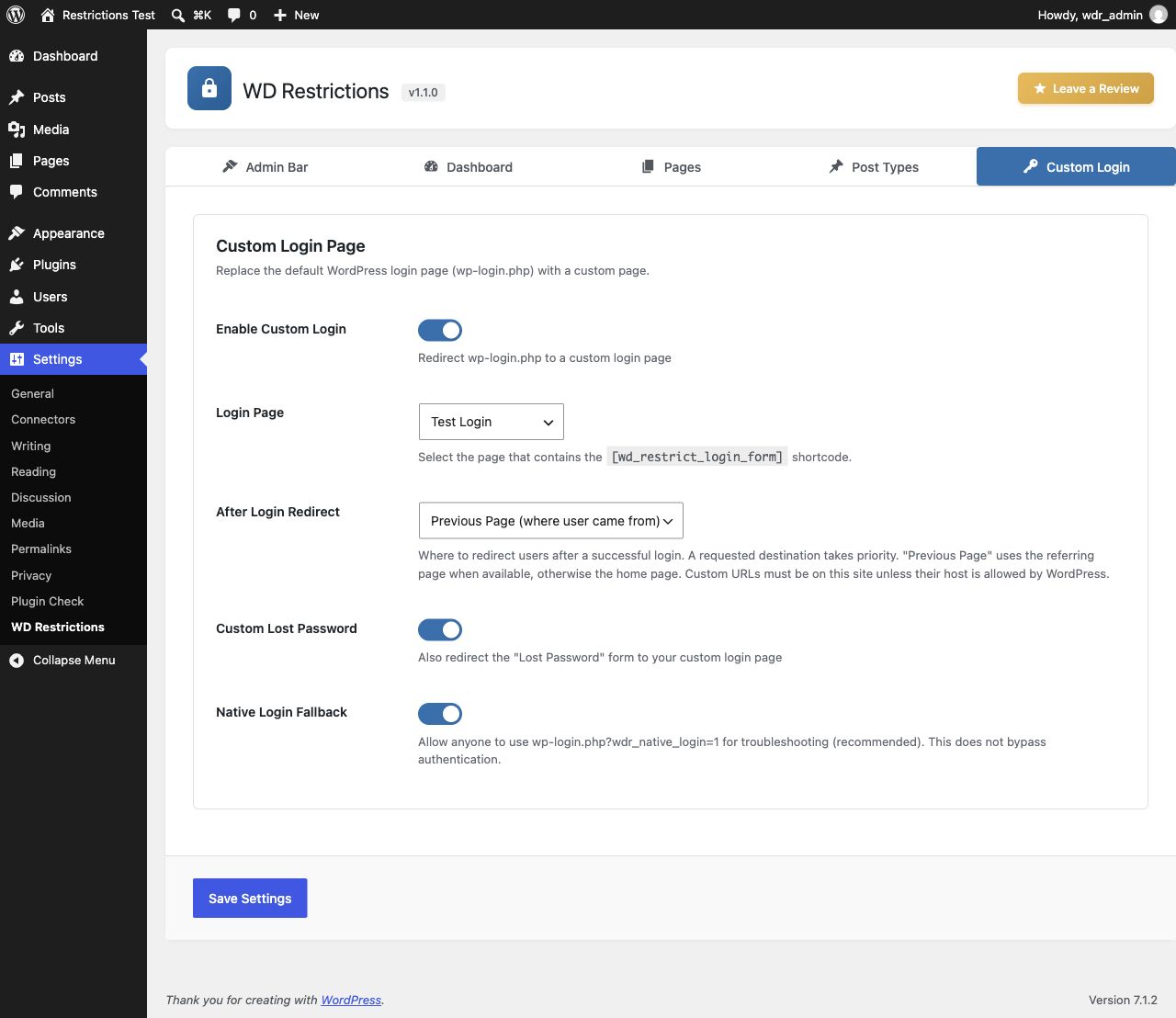The image size is (1176, 1018).
Task: Switch to the Post Types tab
Action: 875,167
